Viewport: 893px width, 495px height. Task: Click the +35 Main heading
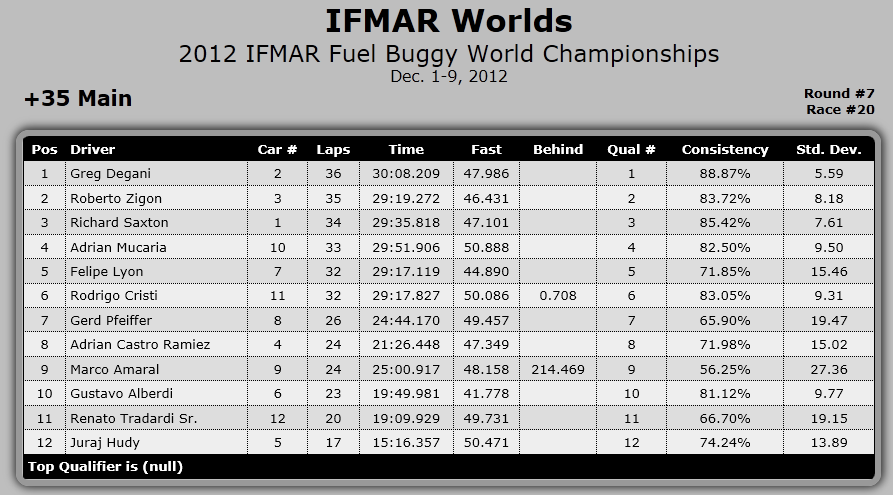(78, 99)
